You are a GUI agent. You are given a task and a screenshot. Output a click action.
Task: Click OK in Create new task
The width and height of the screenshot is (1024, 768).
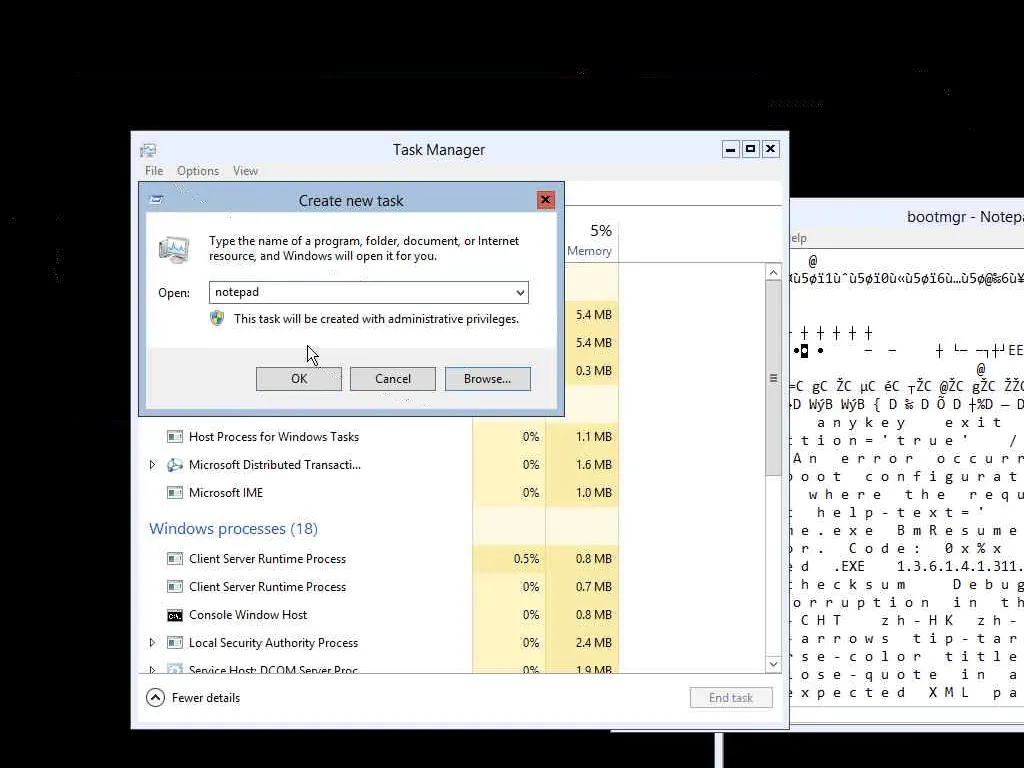click(x=299, y=379)
